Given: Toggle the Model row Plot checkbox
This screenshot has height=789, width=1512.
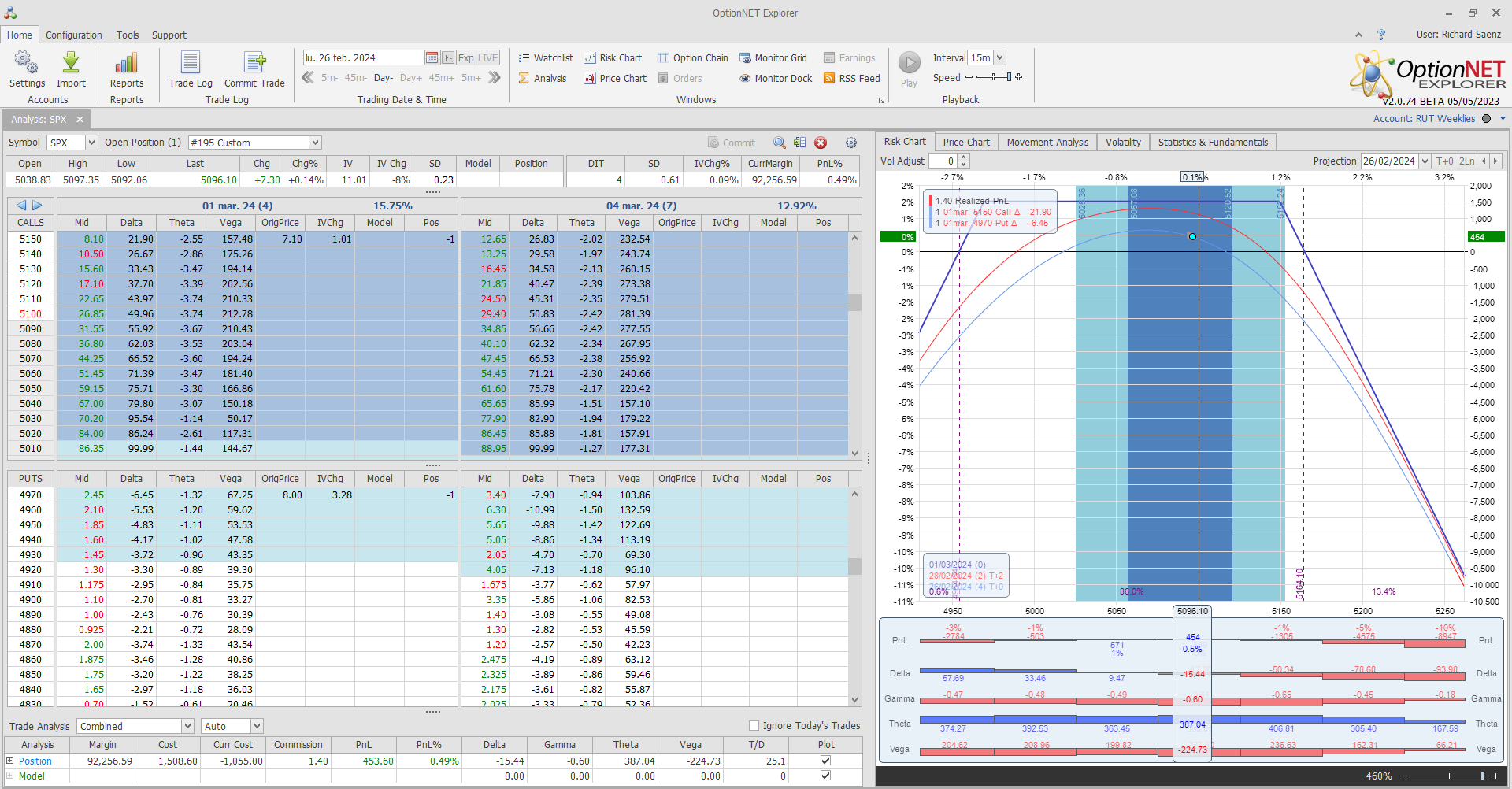Looking at the screenshot, I should pyautogui.click(x=825, y=776).
